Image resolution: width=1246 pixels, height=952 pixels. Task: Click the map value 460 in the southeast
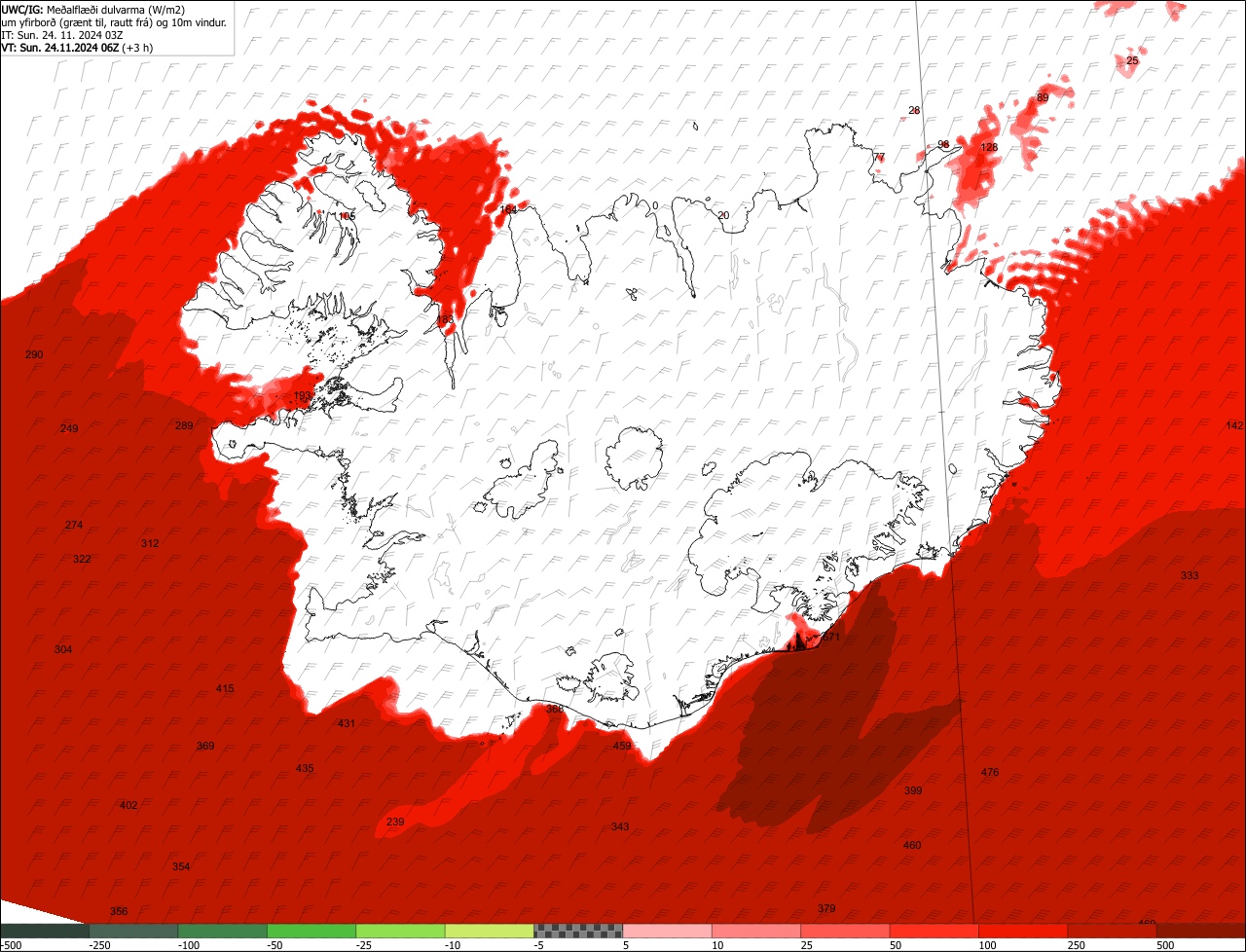coord(912,845)
